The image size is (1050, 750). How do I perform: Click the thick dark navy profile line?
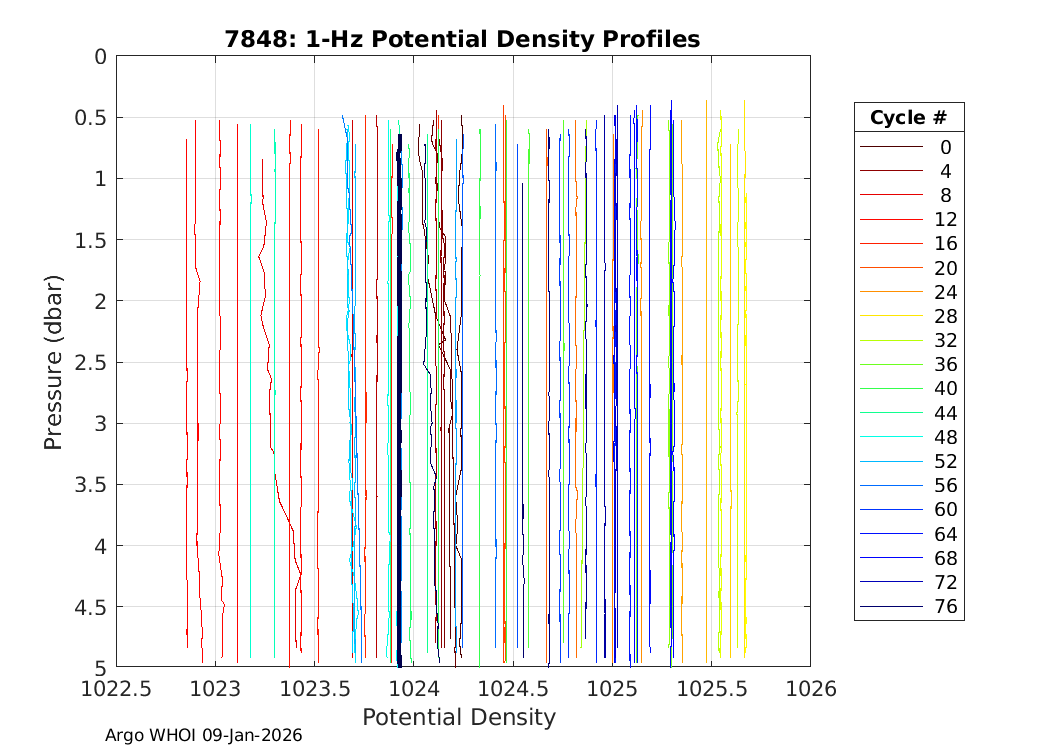point(399,400)
